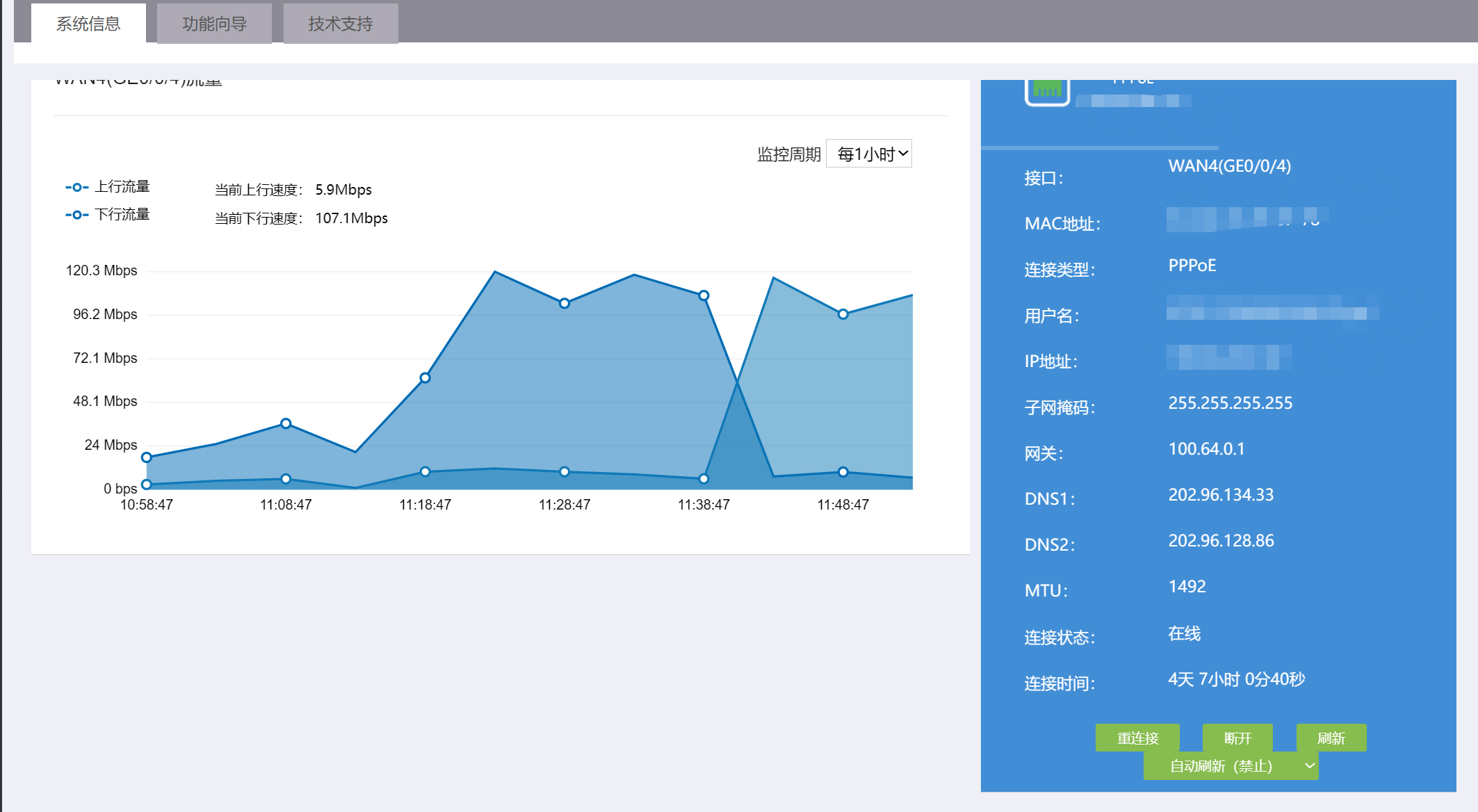This screenshot has width=1478, height=812.
Task: Click the downstream data point at 11:38:47
Action: point(704,295)
